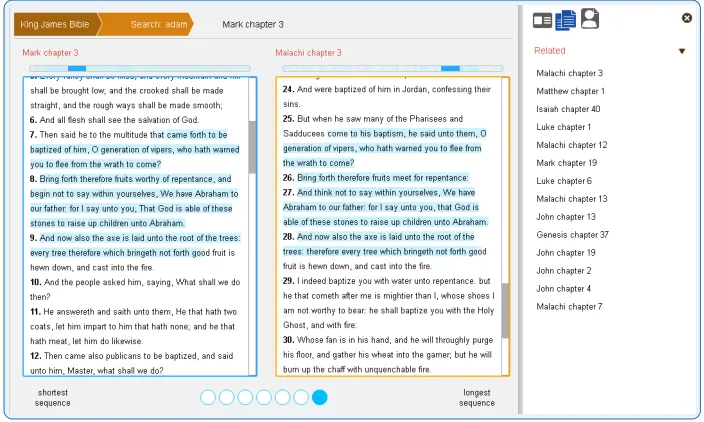704x422 pixels.
Task: Click the Related panel heading
Action: point(550,51)
